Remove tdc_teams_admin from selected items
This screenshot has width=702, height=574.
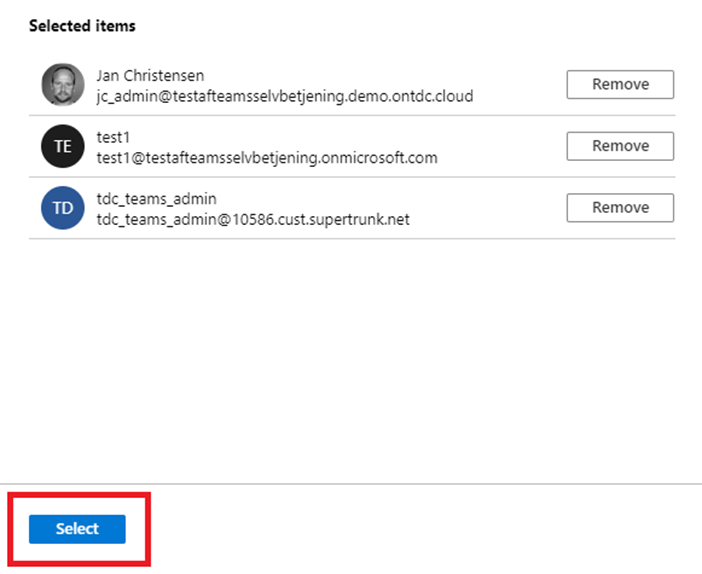pyautogui.click(x=620, y=208)
